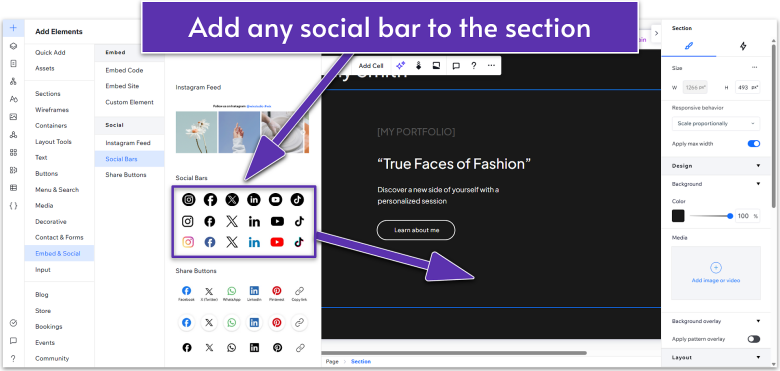Click the black Facebook share button in bottom row
780x371 pixels.
pyautogui.click(x=187, y=348)
